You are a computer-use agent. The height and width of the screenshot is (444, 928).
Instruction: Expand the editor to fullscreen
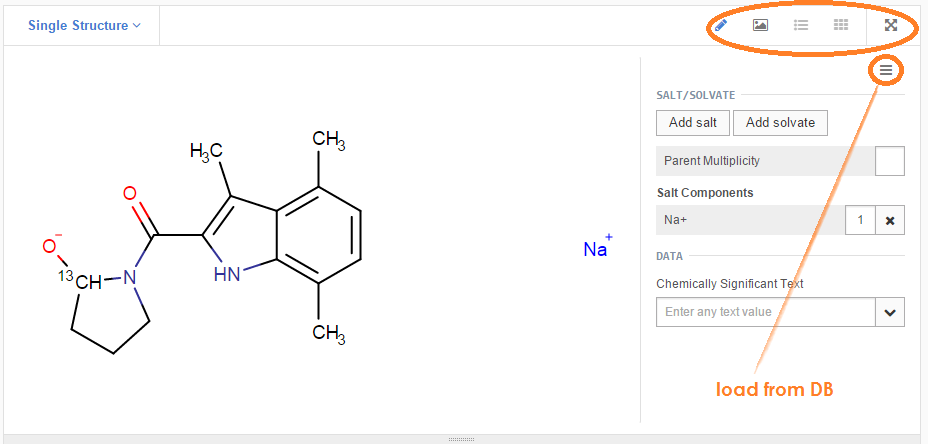[x=891, y=25]
